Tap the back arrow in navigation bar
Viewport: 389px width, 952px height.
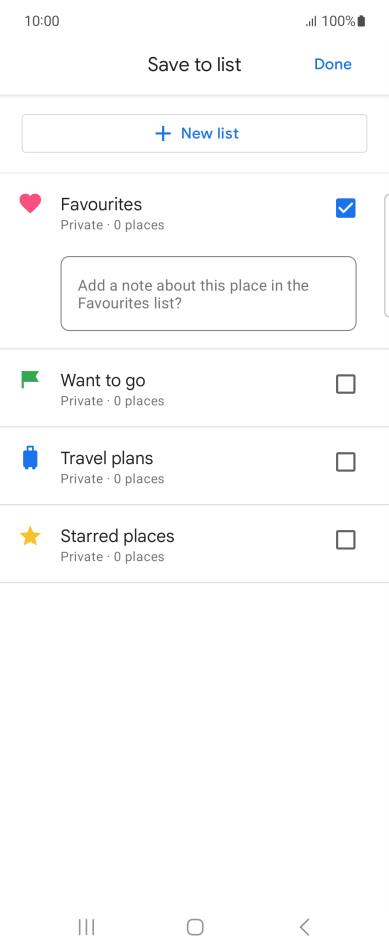point(305,926)
